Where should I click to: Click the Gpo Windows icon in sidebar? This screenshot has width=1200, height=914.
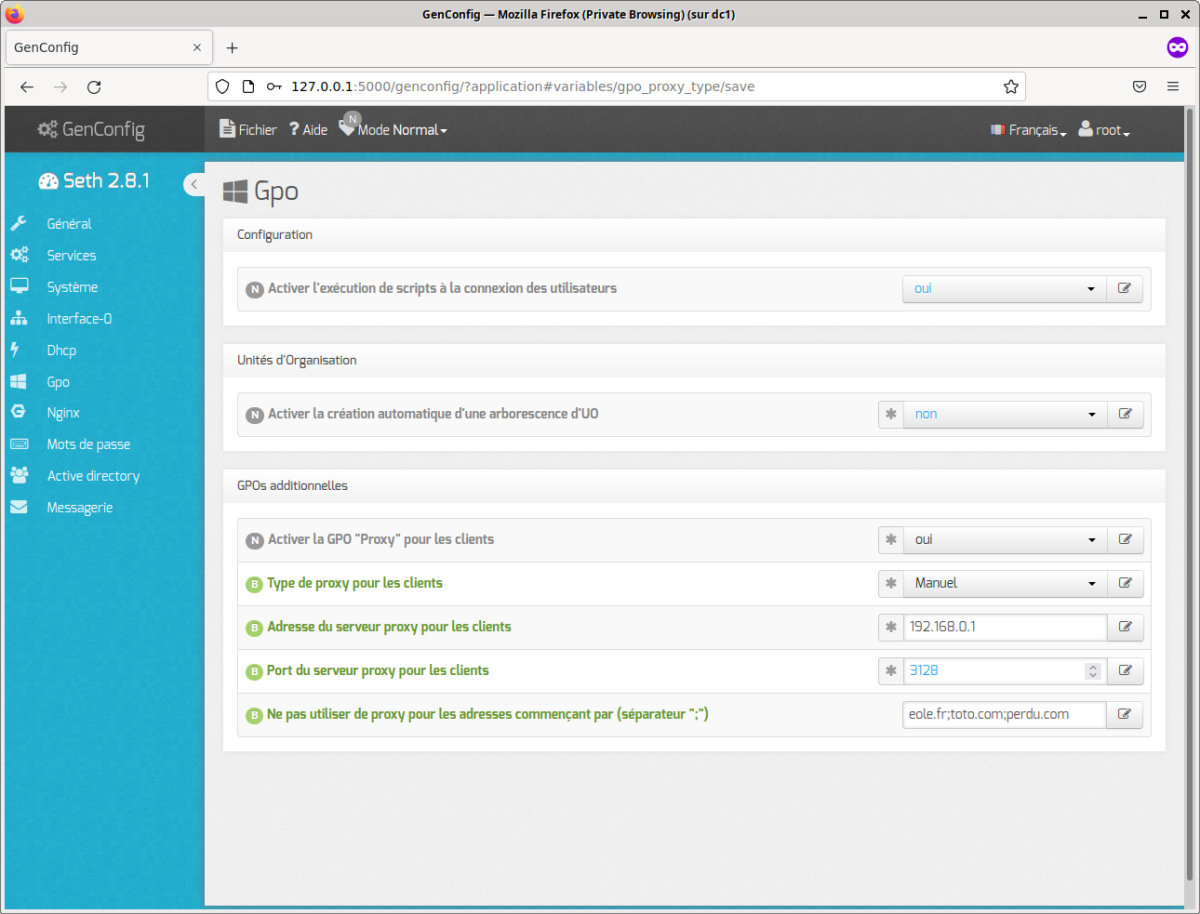click(18, 382)
